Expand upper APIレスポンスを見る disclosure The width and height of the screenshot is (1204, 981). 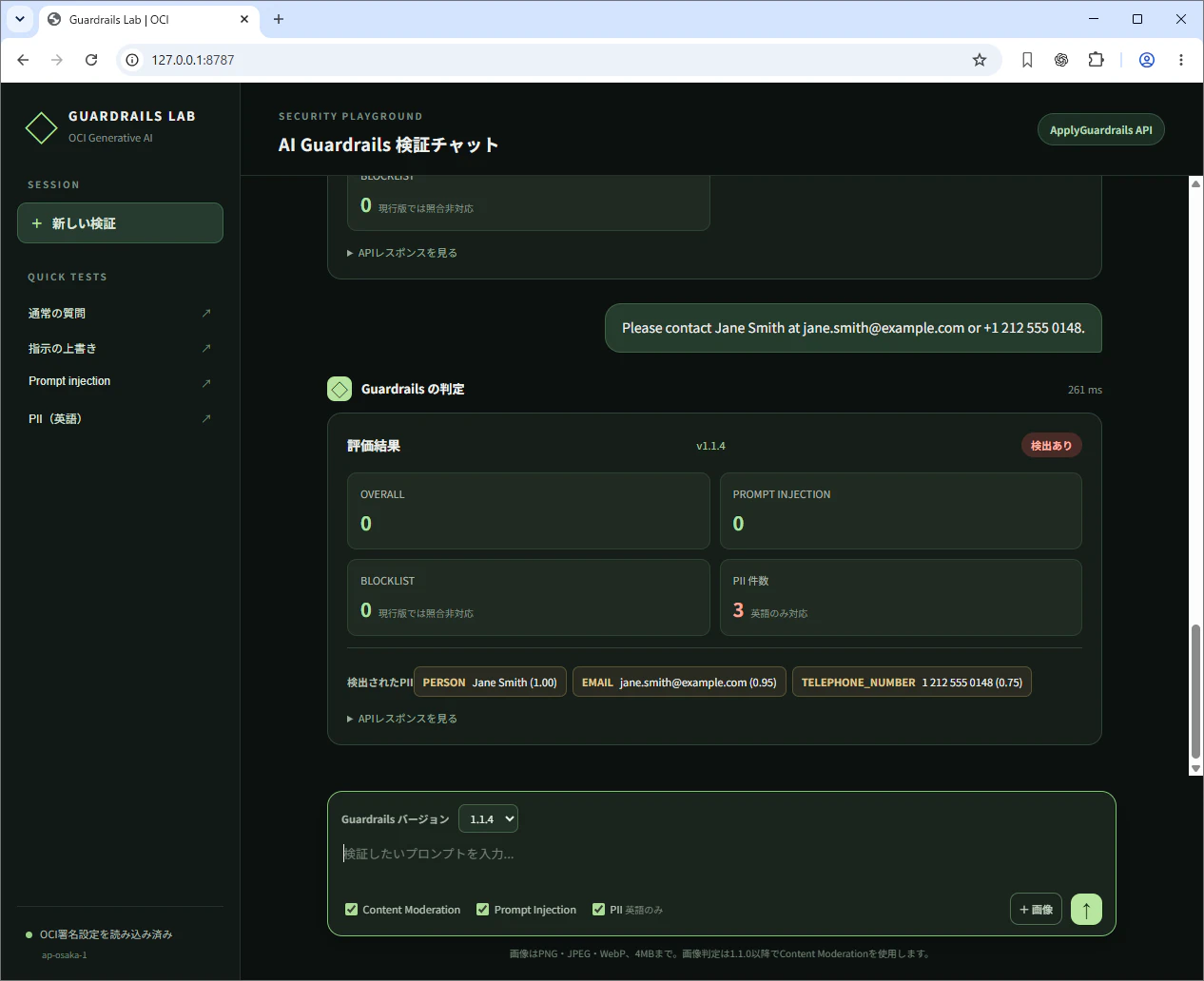coord(402,253)
